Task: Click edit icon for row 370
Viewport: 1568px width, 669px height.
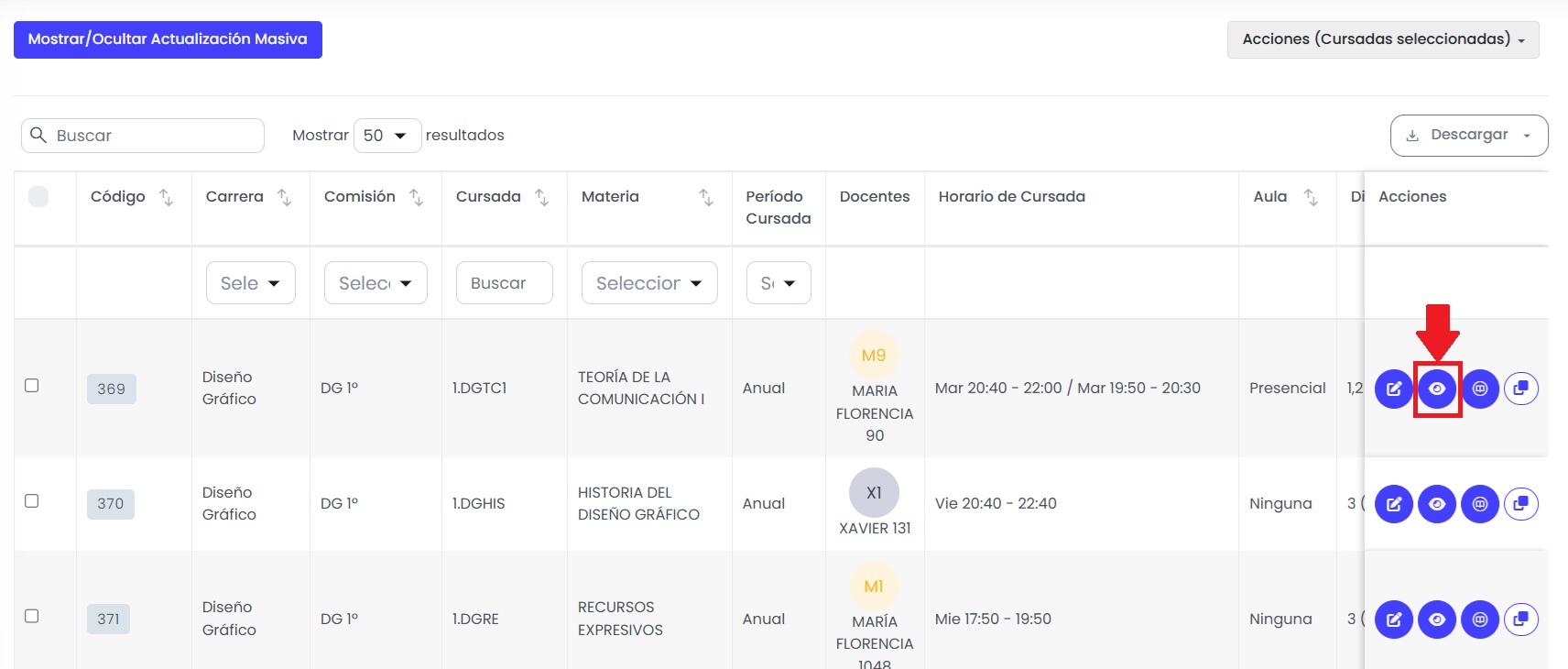Action: coord(1393,504)
